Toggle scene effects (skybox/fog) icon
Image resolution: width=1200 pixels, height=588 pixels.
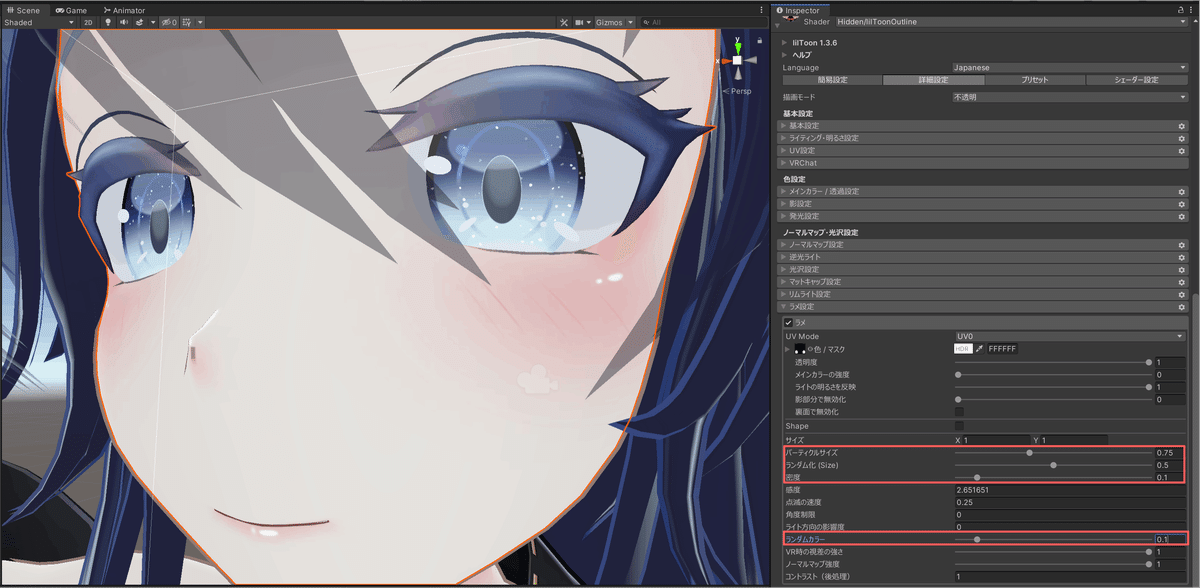click(x=139, y=22)
